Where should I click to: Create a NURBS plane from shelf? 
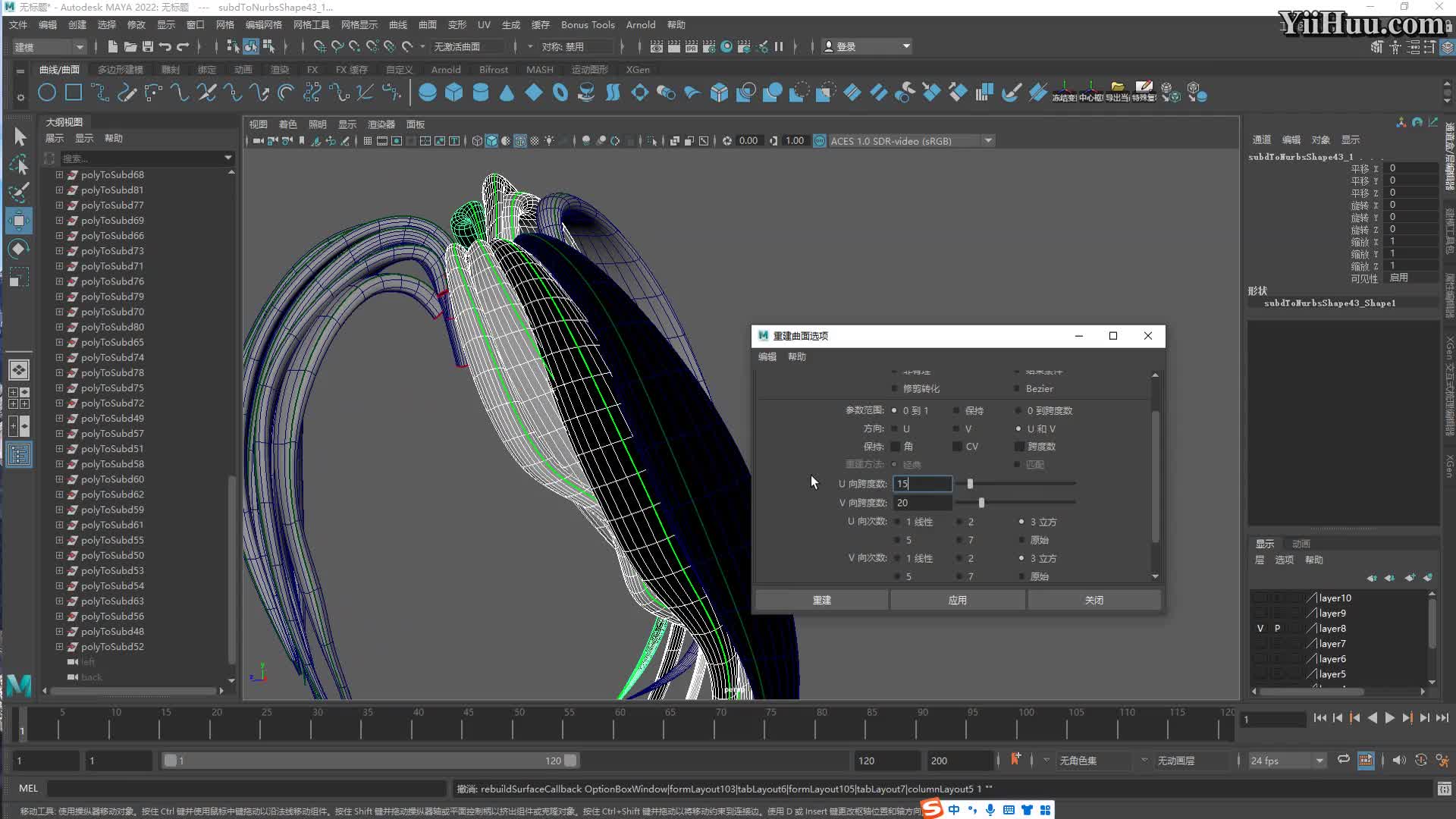[x=534, y=93]
